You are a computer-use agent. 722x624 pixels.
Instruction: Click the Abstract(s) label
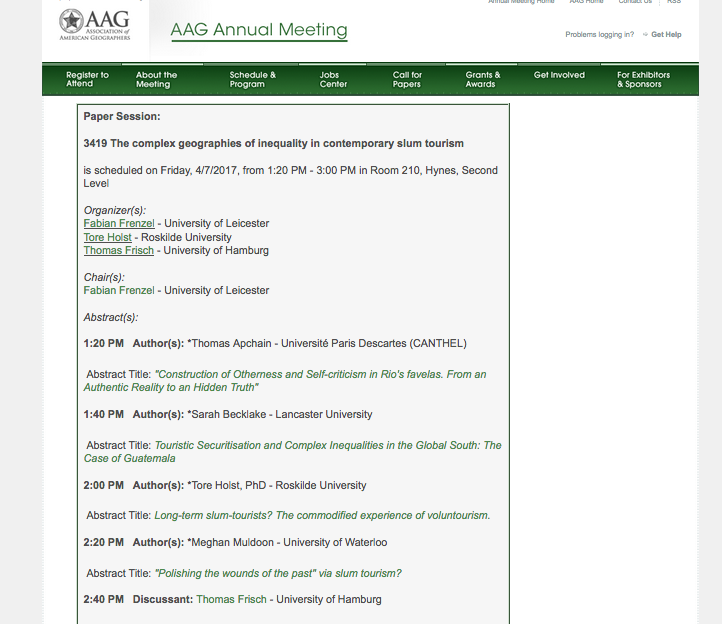coord(111,317)
